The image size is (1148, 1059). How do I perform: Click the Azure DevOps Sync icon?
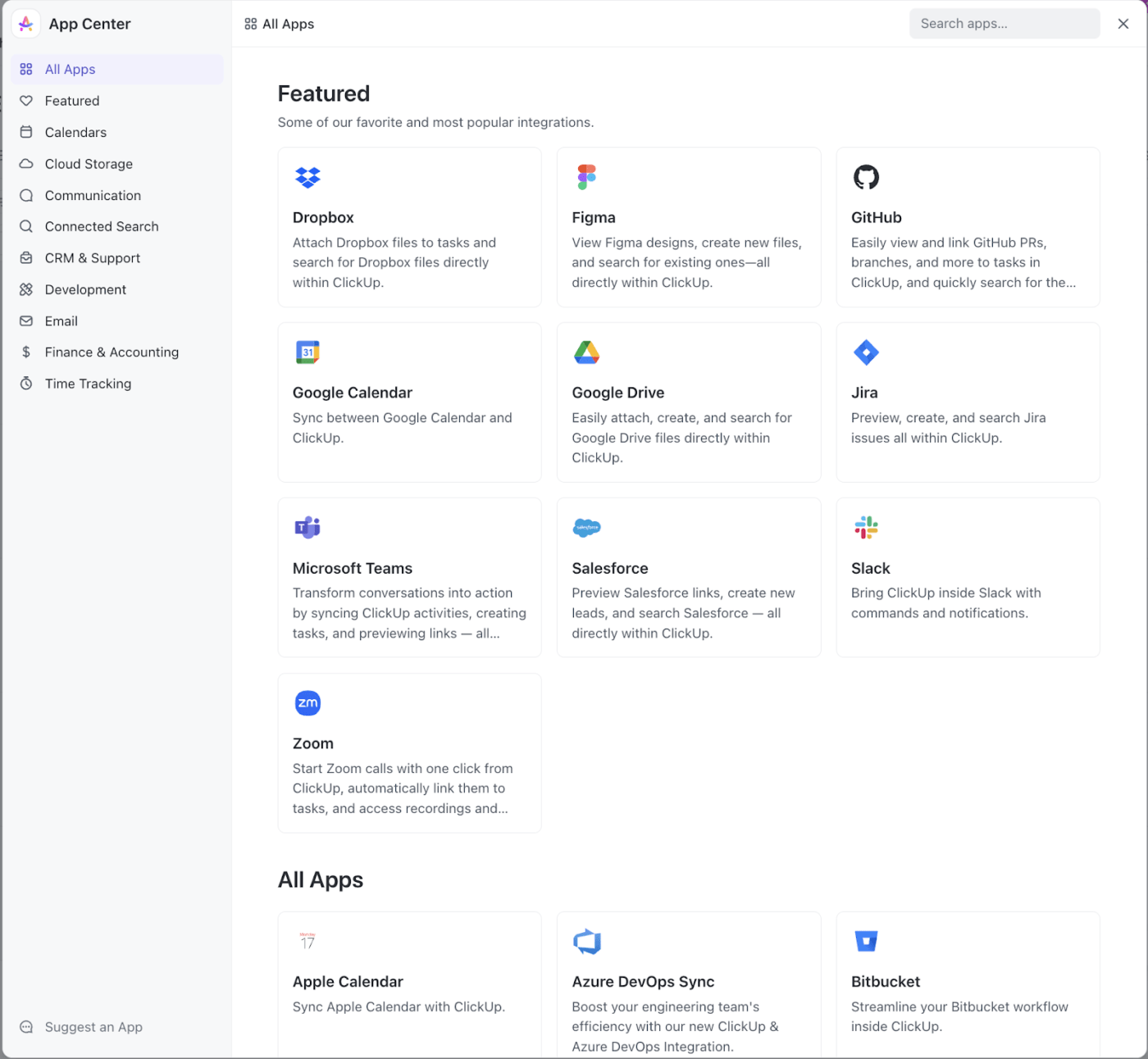[586, 941]
